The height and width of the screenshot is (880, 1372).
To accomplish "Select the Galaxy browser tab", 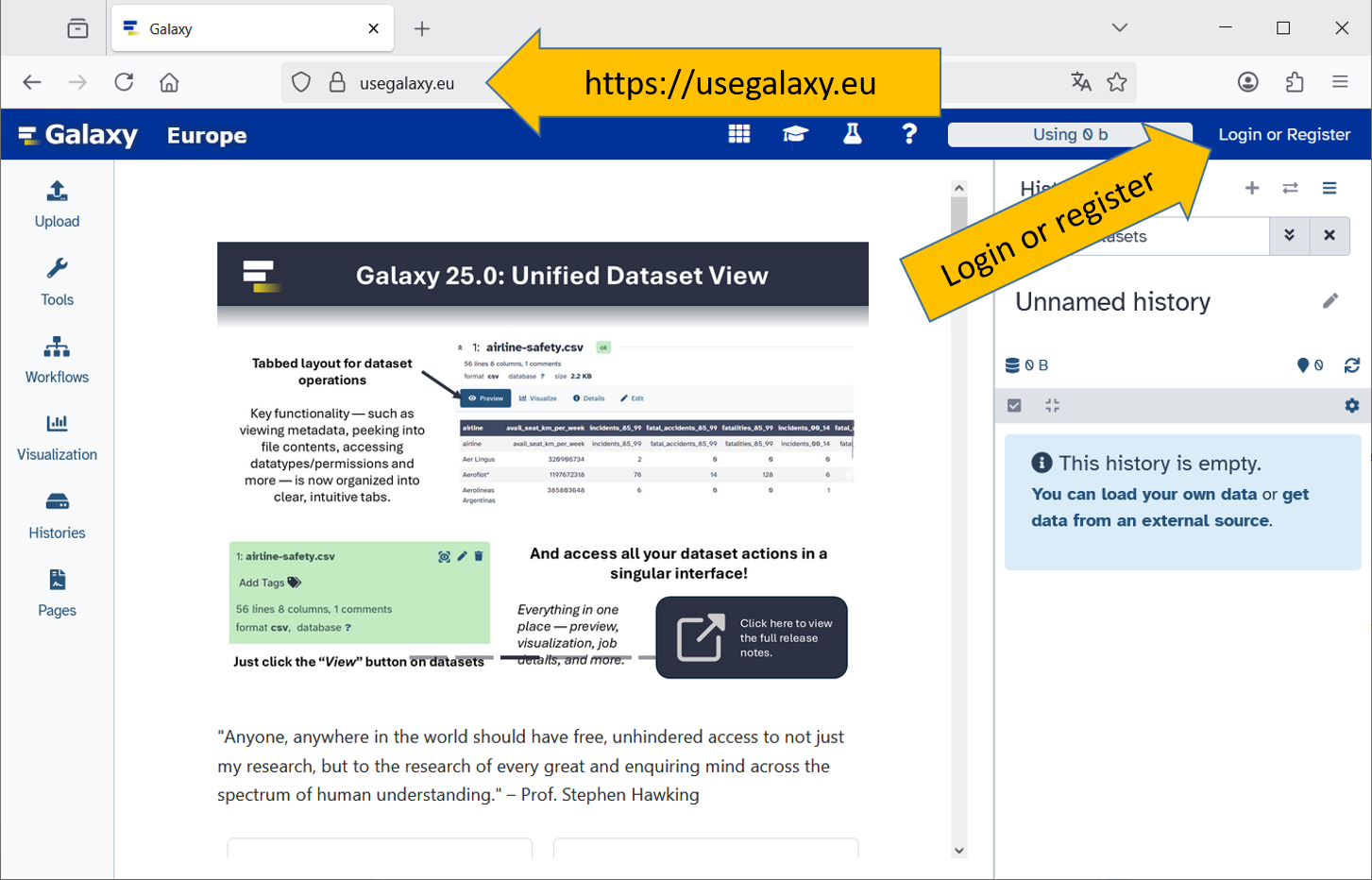I will pyautogui.click(x=252, y=28).
